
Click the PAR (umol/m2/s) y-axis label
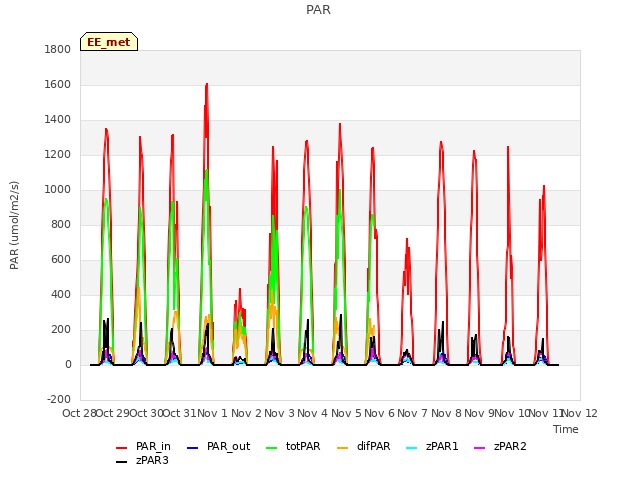[x=14, y=225]
